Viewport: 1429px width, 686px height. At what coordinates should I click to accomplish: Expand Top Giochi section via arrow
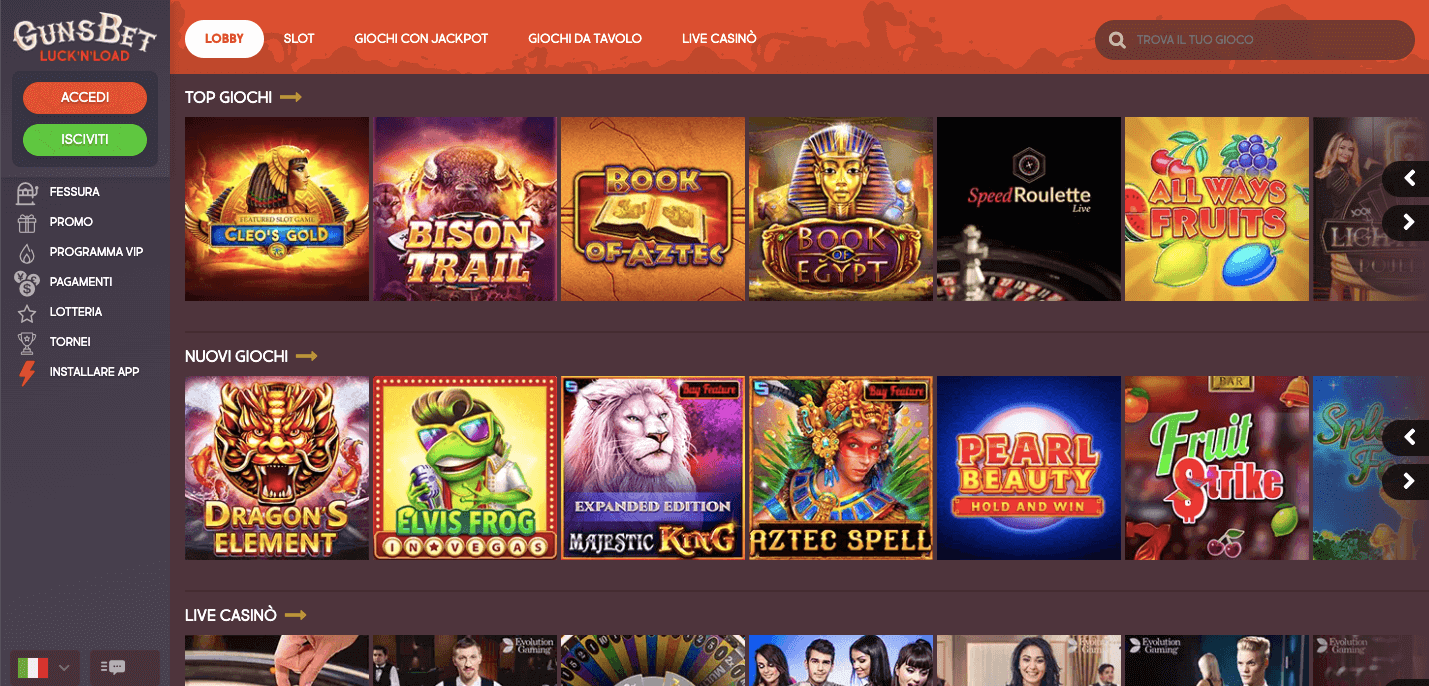click(x=291, y=97)
